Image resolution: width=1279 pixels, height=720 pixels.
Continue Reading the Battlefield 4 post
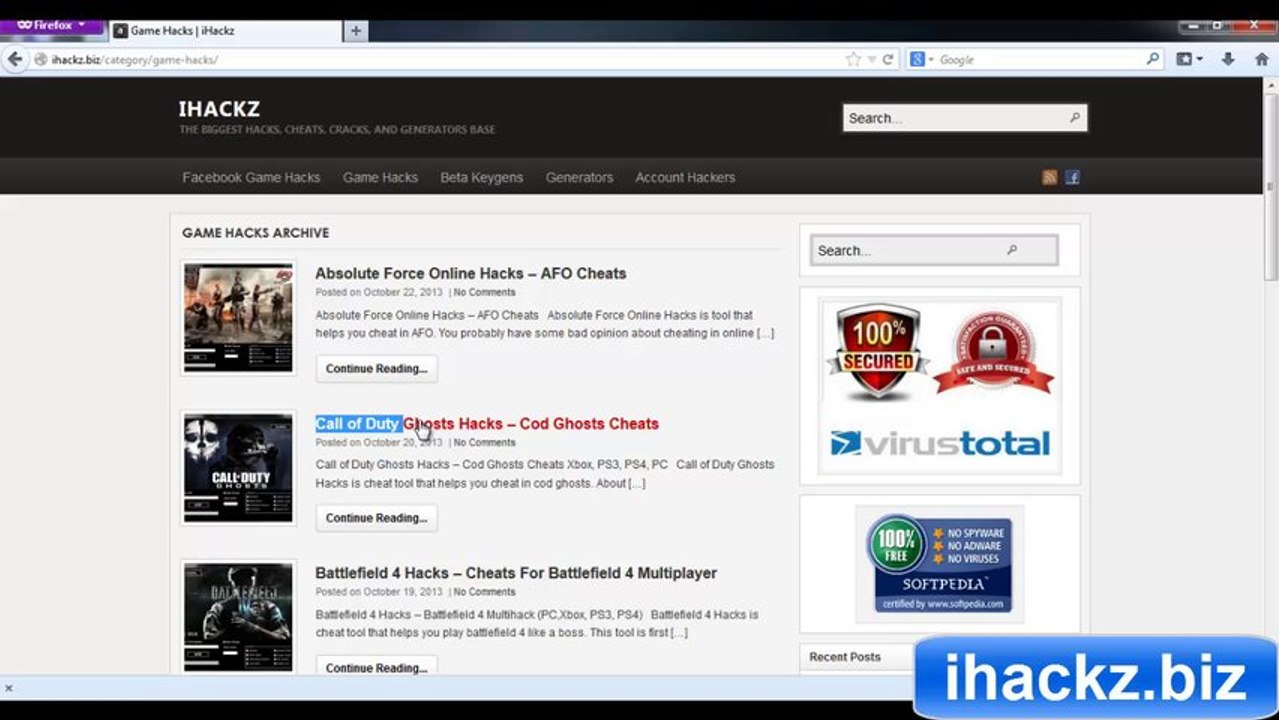(376, 667)
